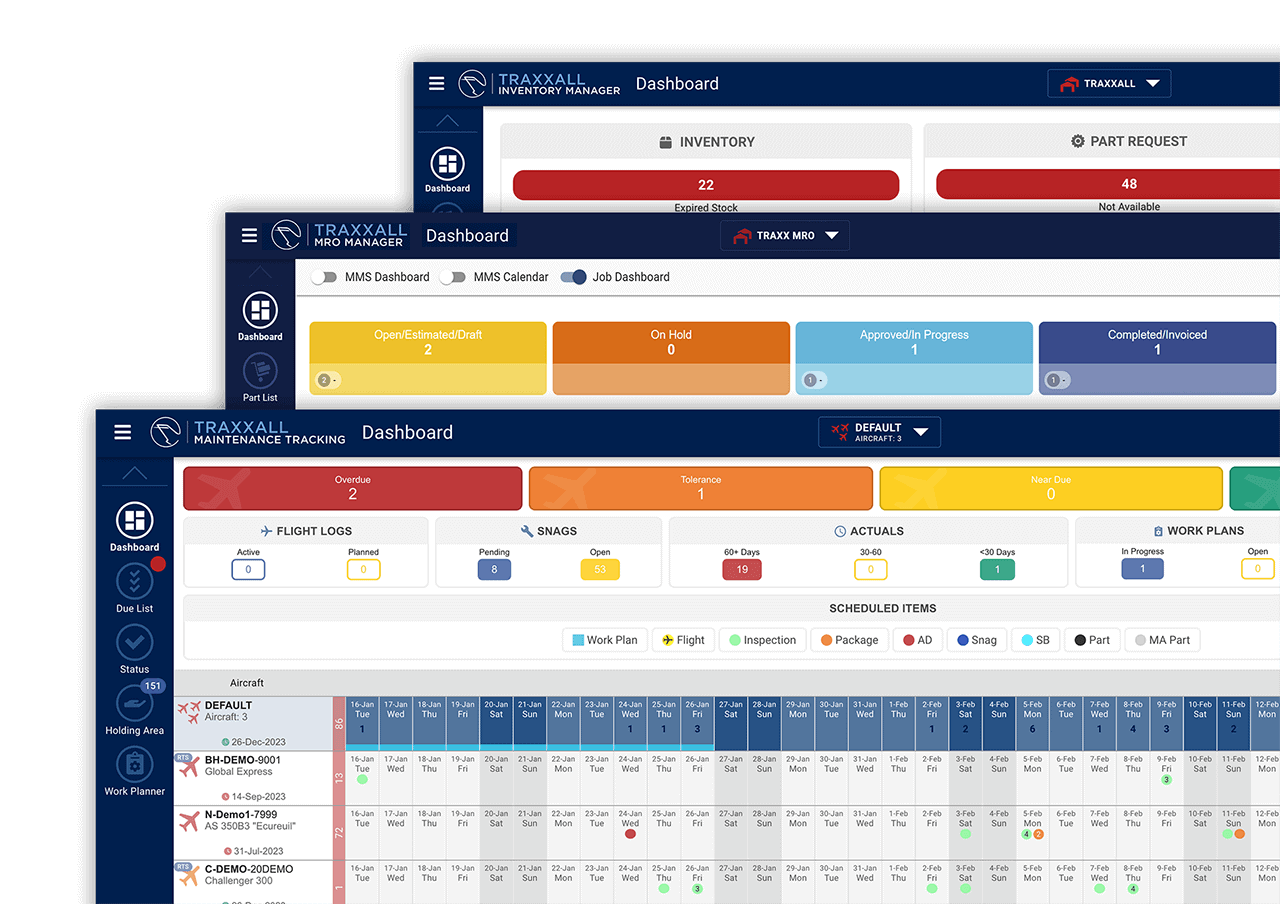Toggle MMS Calendar switch
Viewport: 1280px width, 904px height.
pos(453,277)
